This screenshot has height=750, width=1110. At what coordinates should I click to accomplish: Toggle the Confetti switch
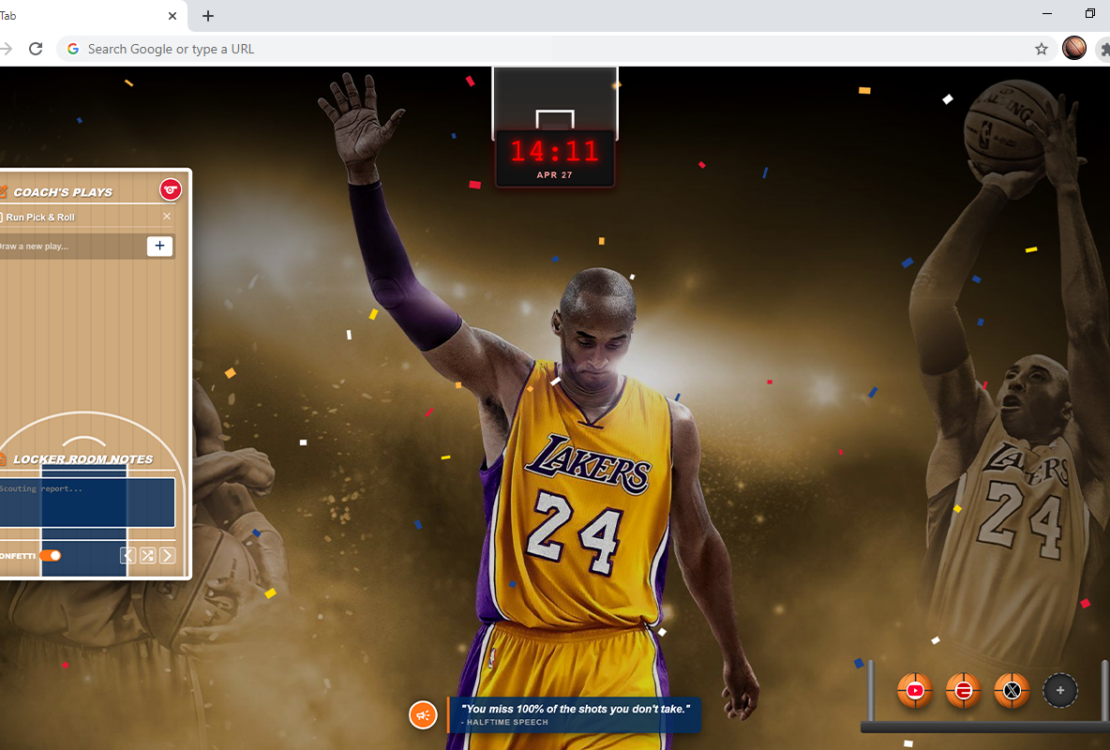tap(50, 556)
